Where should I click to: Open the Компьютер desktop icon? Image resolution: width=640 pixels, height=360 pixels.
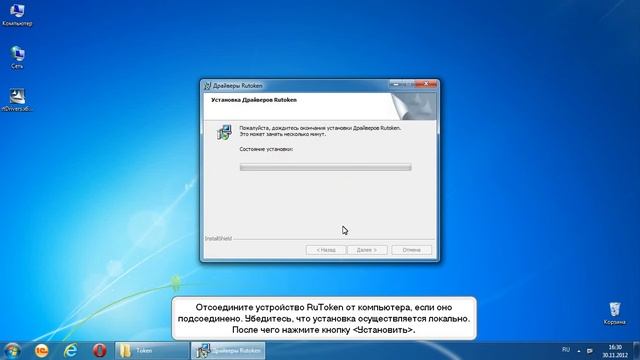click(17, 14)
